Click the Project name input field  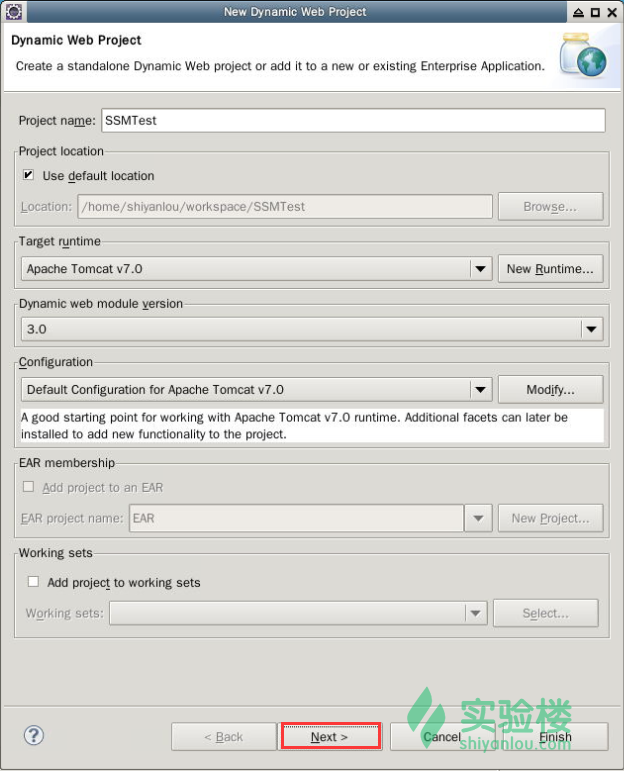pos(353,120)
